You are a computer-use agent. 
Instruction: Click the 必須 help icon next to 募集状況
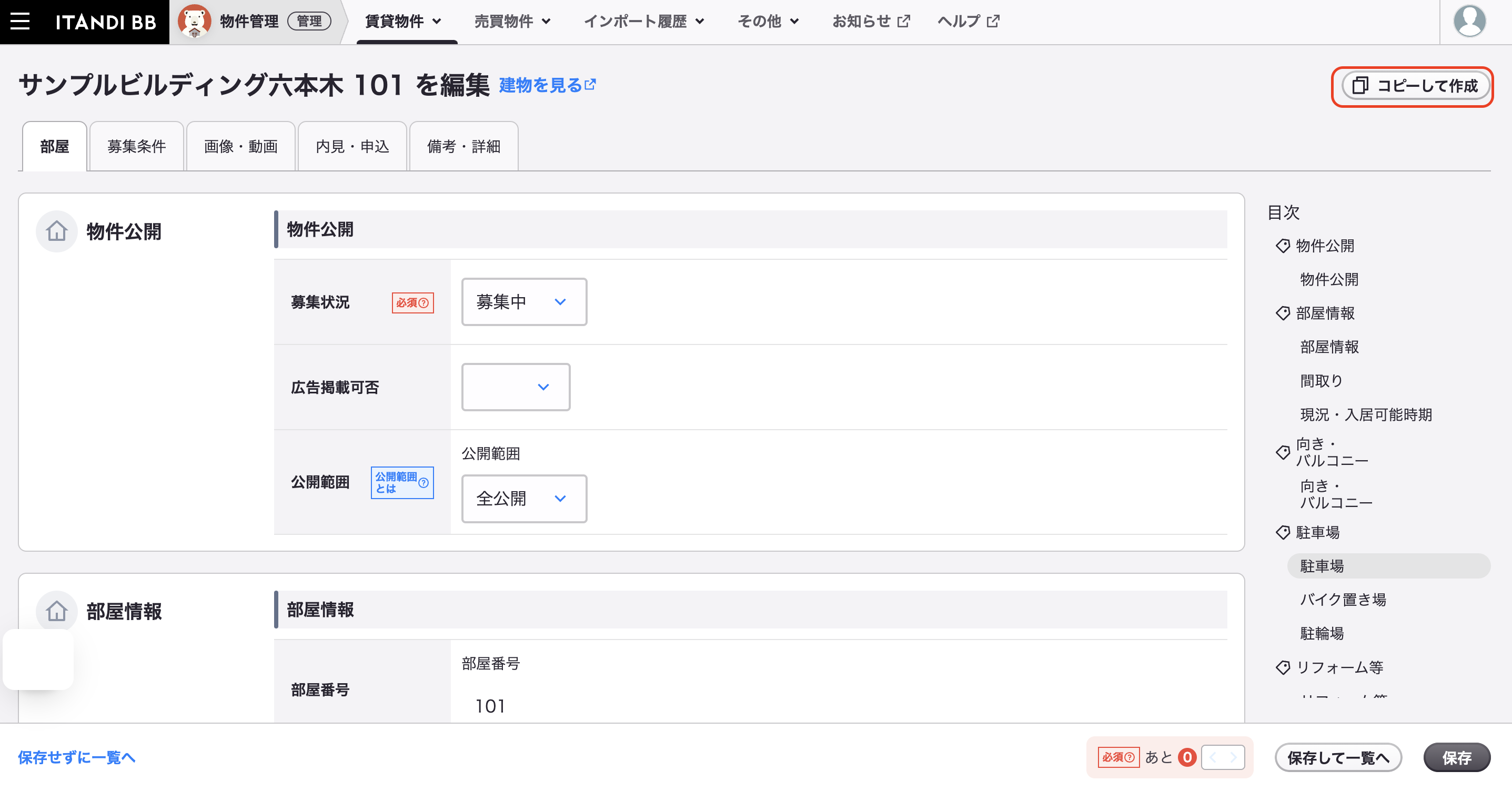point(412,303)
